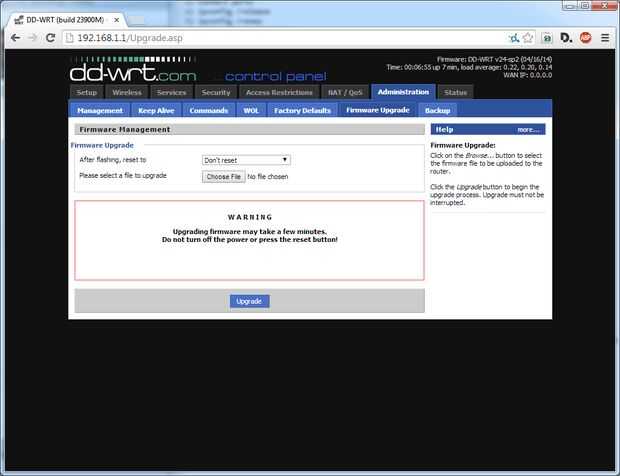Switch to the Keep Alive sub-tab

coord(156,110)
